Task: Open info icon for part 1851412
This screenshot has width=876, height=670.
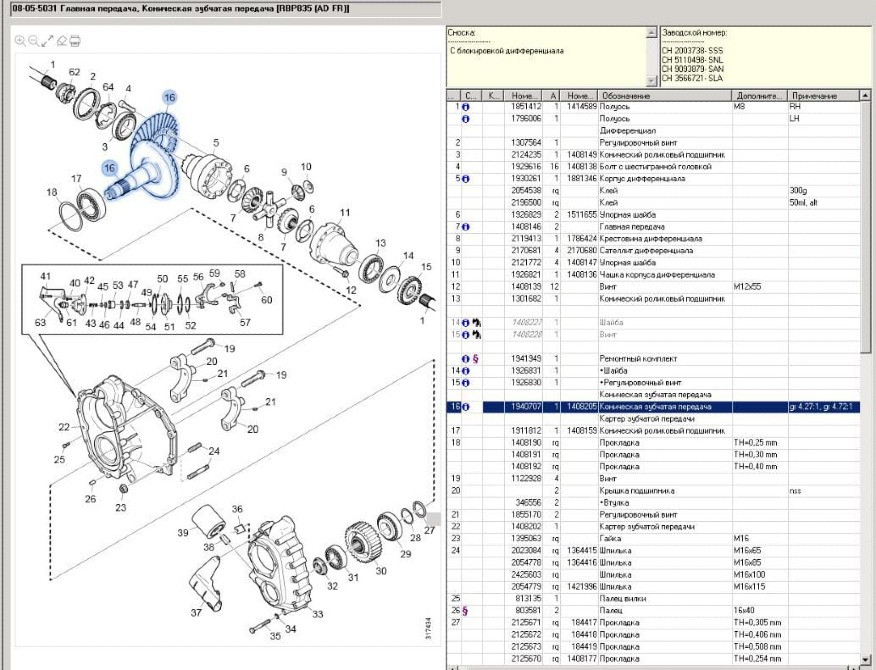Action: click(x=466, y=106)
